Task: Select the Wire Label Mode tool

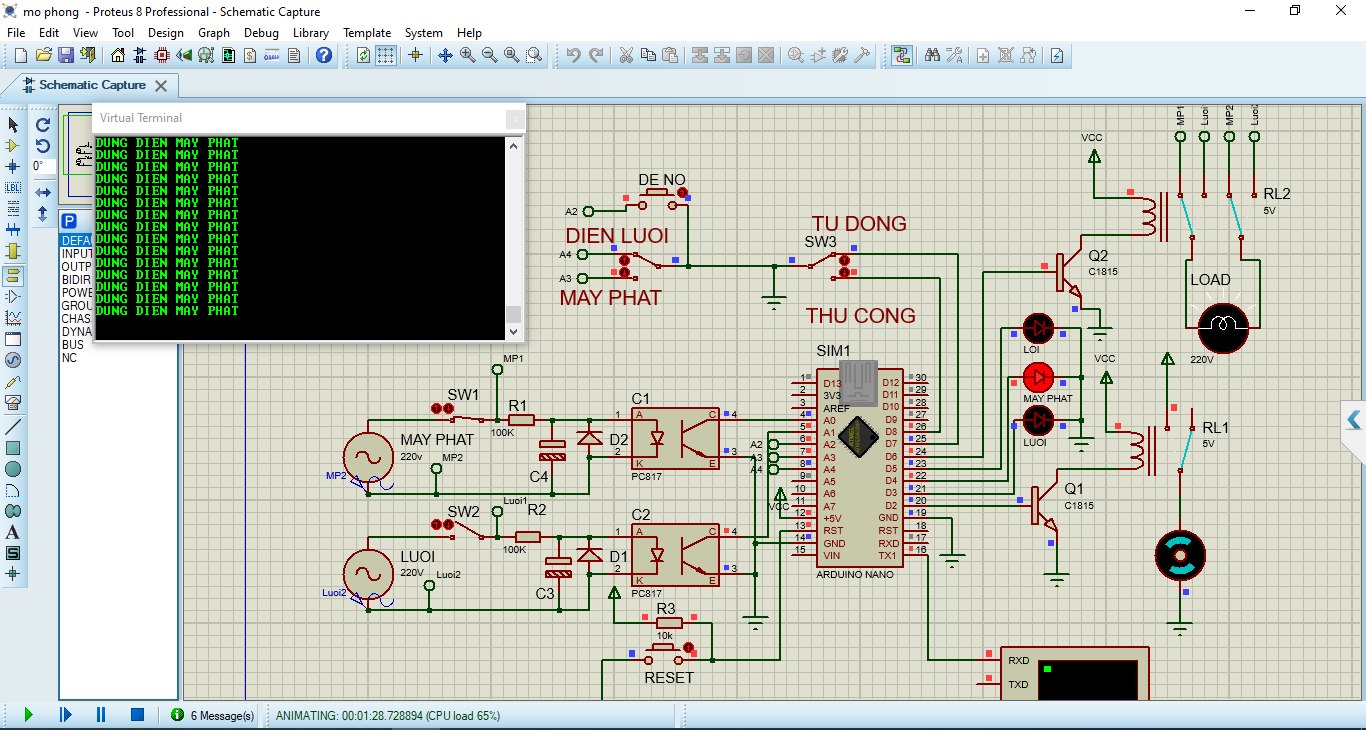Action: click(13, 188)
